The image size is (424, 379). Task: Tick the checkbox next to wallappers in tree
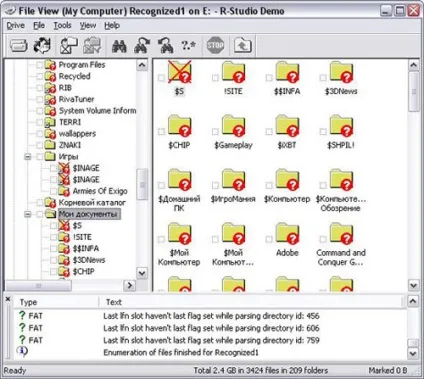point(40,134)
